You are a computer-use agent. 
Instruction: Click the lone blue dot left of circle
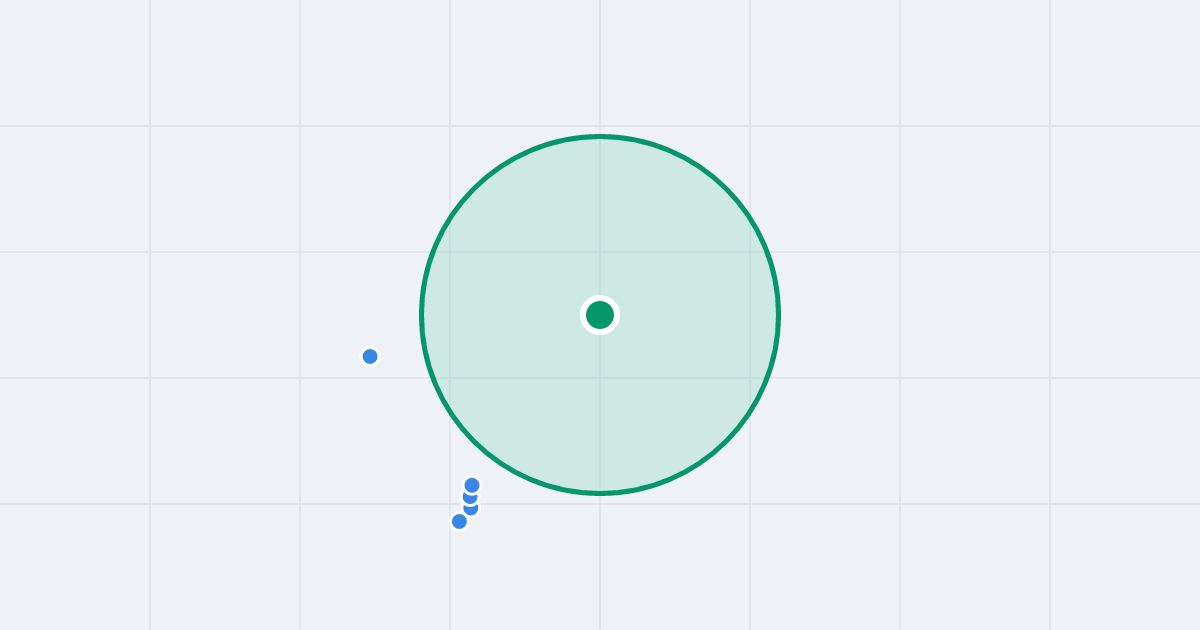[x=370, y=356]
